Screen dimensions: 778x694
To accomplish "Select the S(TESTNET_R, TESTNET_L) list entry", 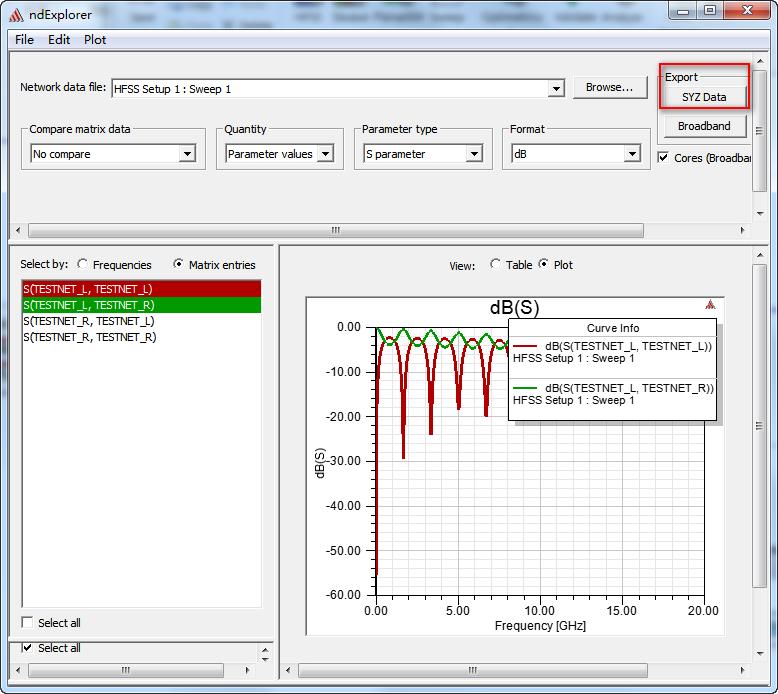I will [x=88, y=321].
